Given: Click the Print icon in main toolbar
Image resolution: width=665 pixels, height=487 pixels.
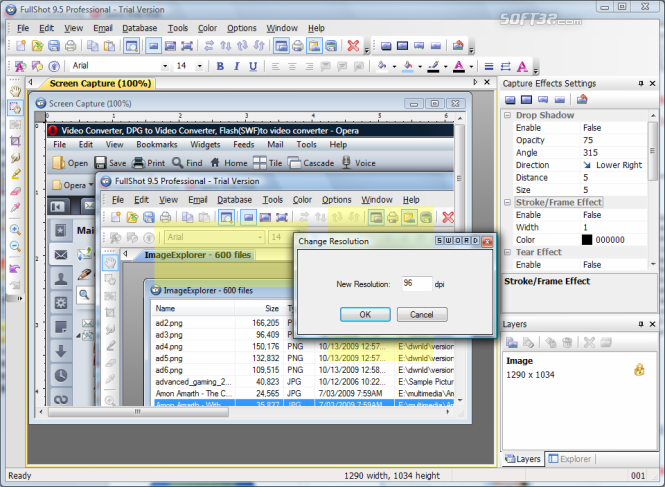Looking at the screenshot, I should [x=70, y=45].
